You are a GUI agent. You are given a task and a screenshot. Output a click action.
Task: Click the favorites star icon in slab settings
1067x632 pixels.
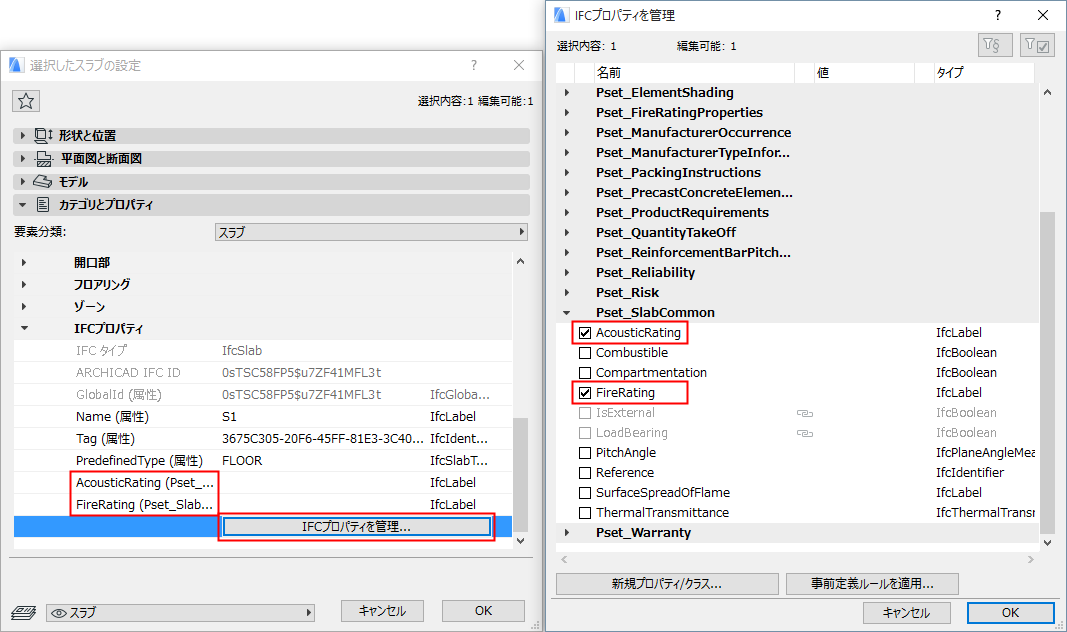25,100
